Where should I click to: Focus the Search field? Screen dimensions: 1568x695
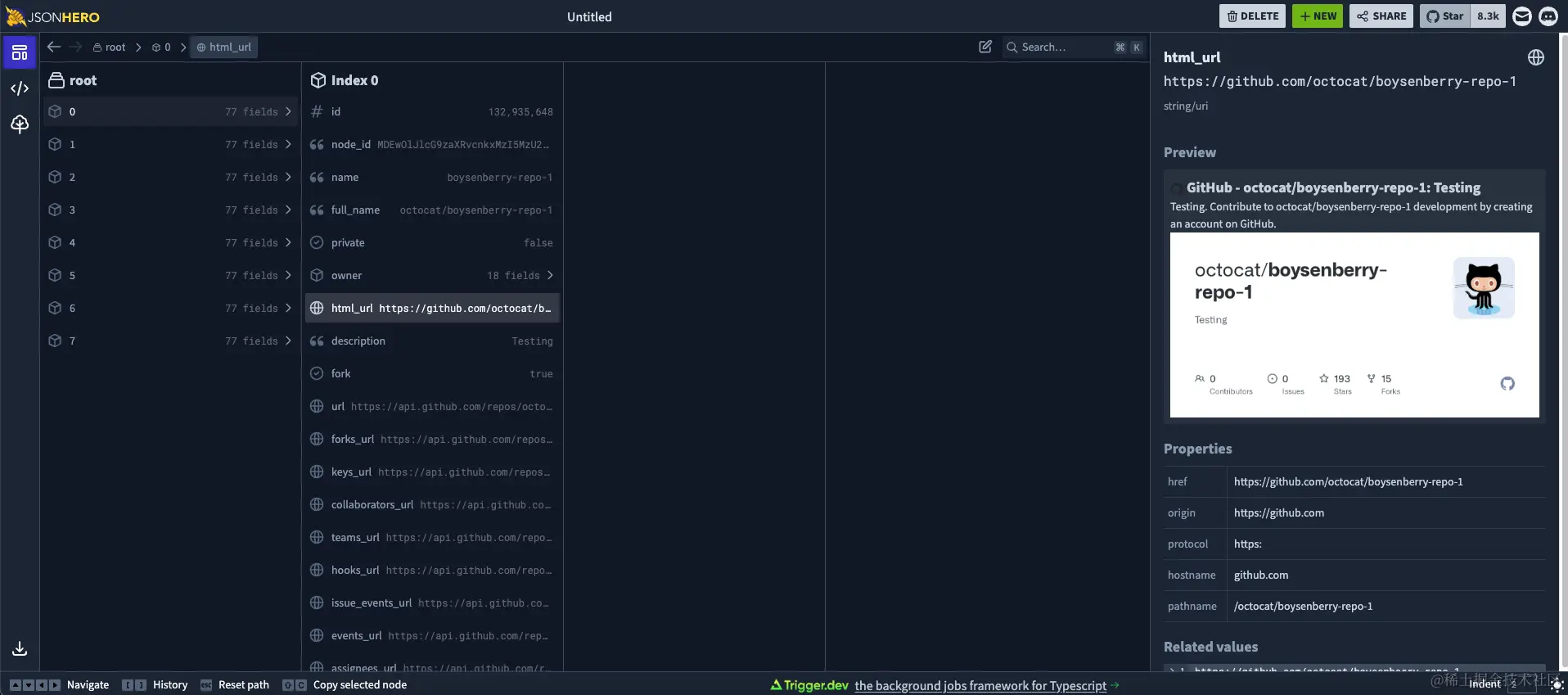(1073, 47)
